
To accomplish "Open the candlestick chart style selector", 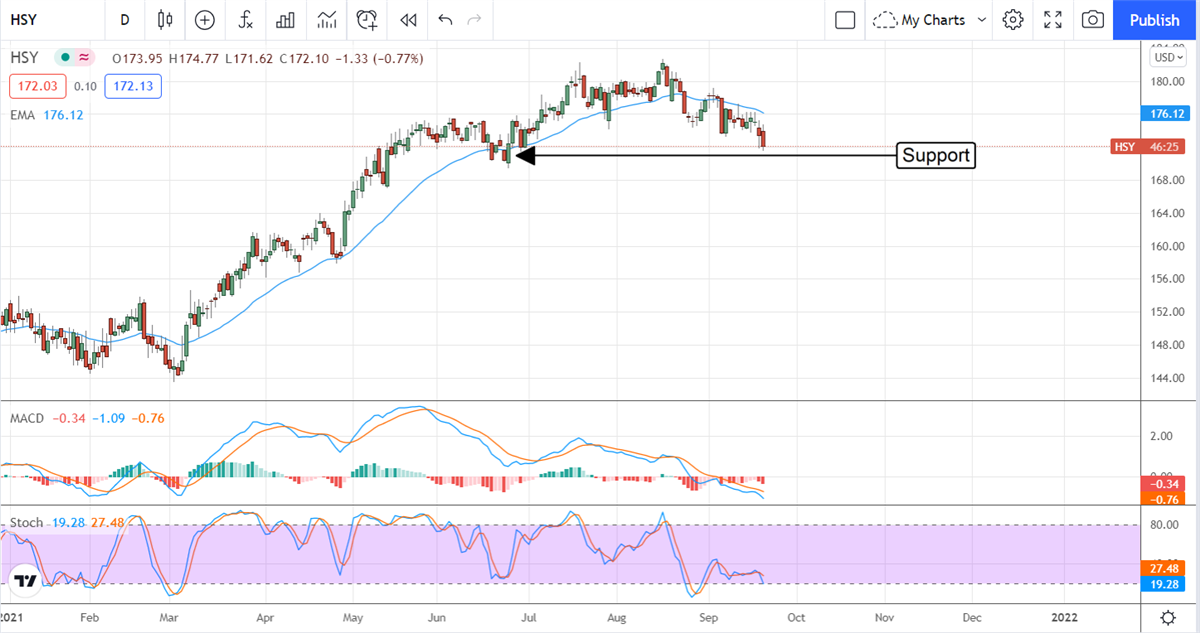I will 165,19.
